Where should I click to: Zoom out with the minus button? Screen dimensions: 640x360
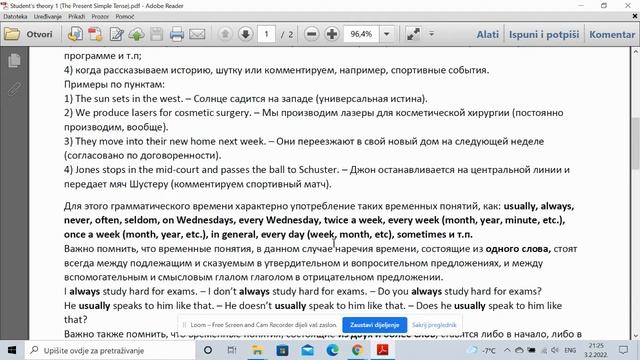point(311,34)
